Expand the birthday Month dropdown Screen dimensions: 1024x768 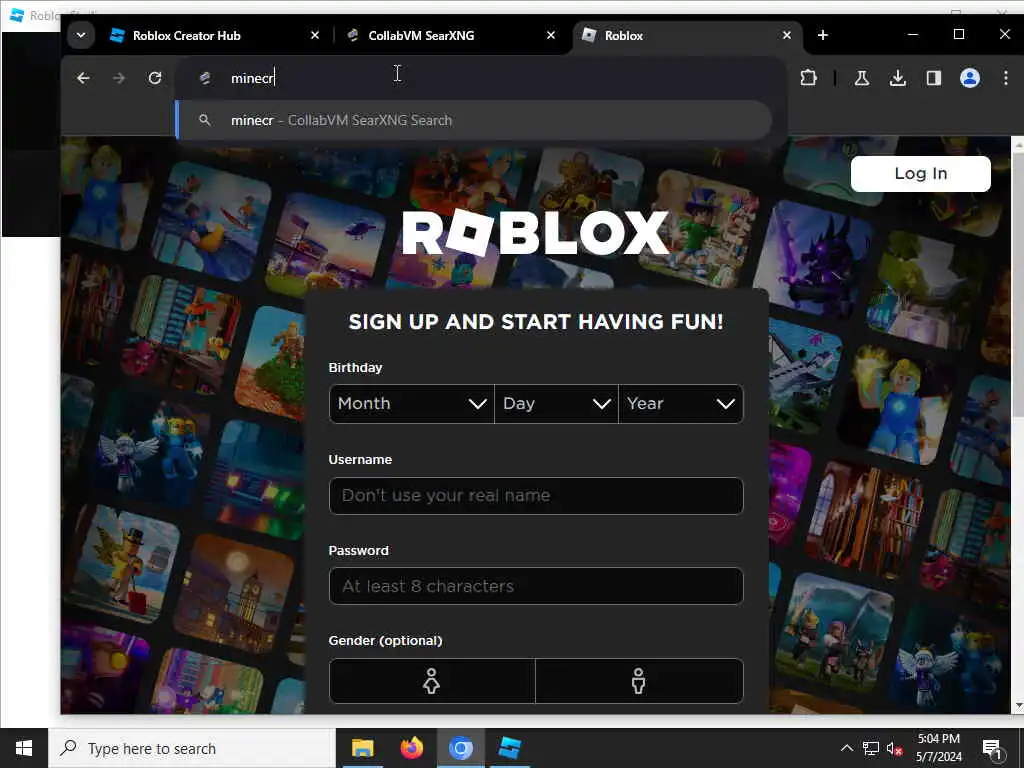point(411,404)
